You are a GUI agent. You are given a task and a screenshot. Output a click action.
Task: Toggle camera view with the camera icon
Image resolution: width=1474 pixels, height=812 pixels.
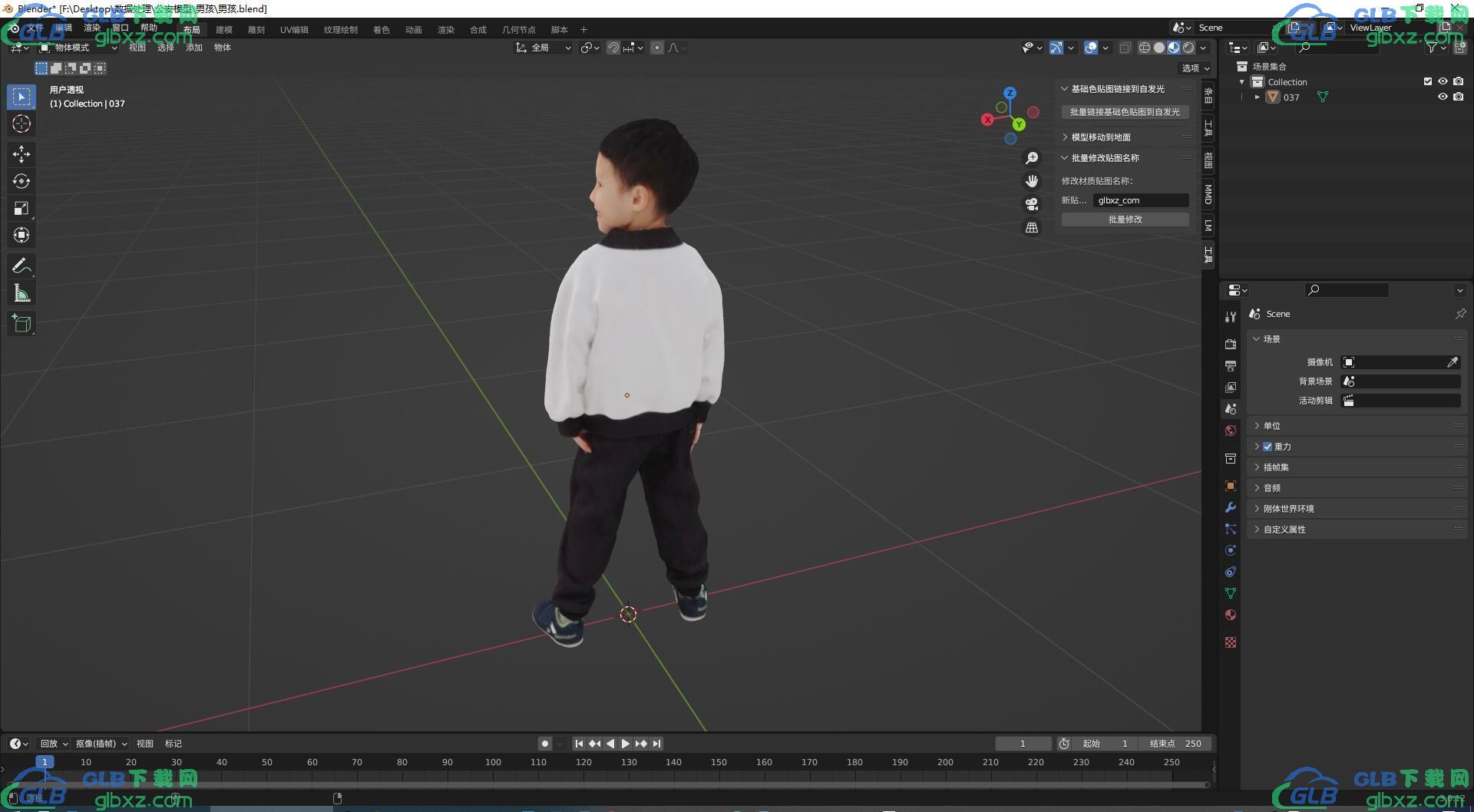(x=1032, y=204)
